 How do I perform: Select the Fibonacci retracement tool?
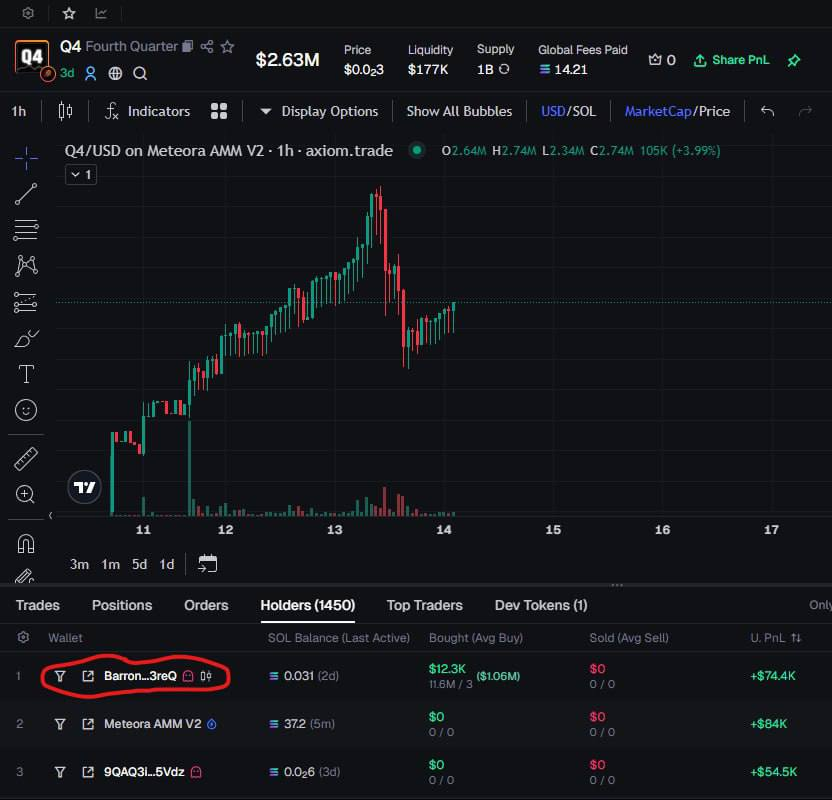click(x=26, y=230)
